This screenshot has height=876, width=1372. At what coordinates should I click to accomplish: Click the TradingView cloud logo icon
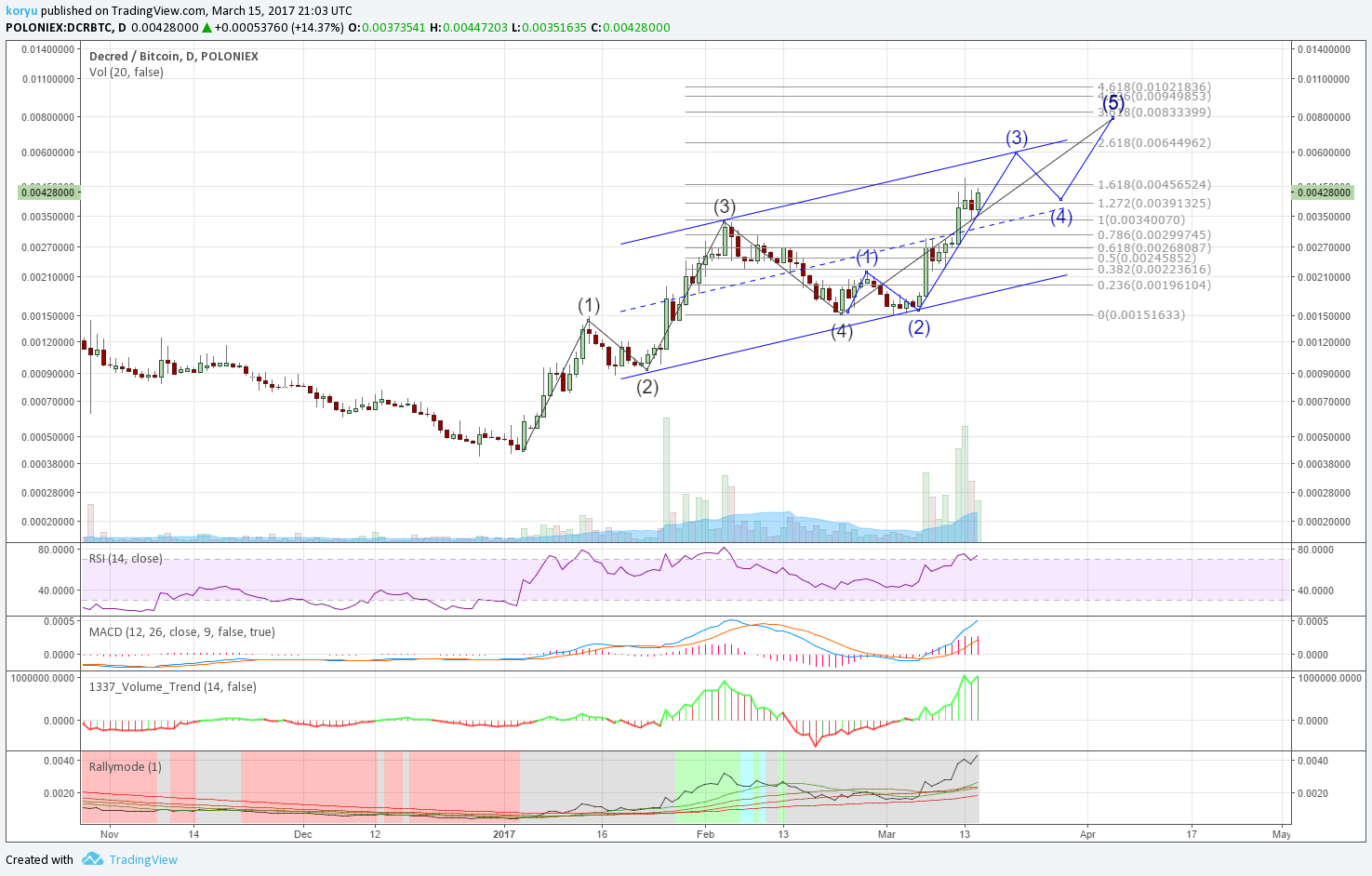pyautogui.click(x=92, y=859)
